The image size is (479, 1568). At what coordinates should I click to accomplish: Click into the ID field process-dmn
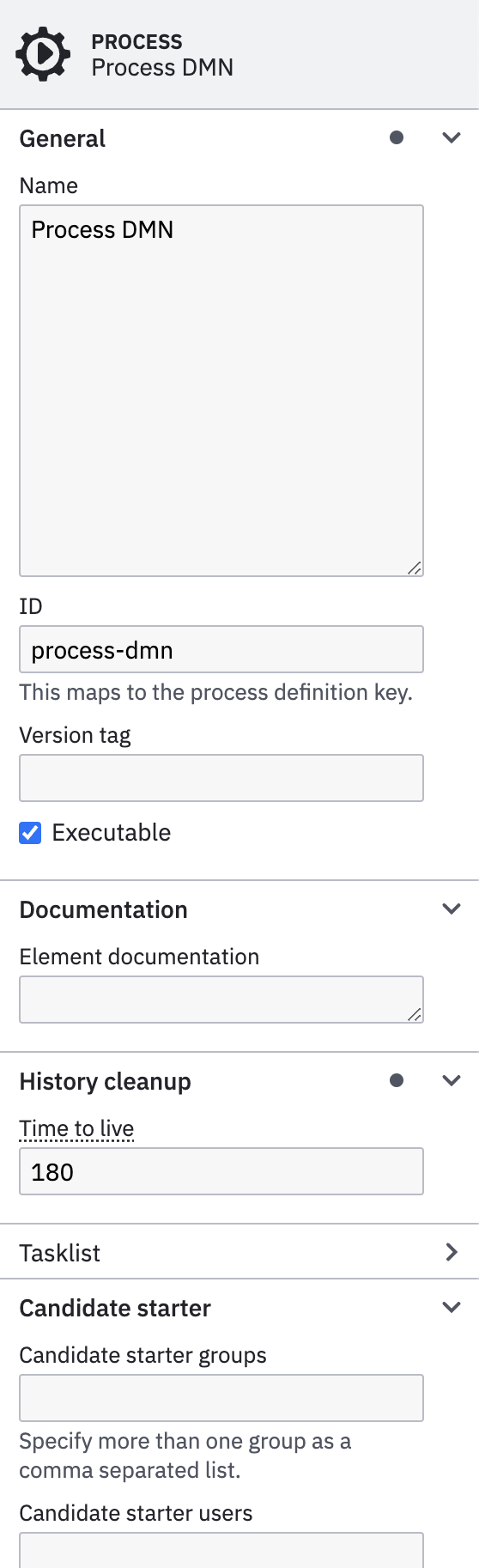click(x=221, y=649)
